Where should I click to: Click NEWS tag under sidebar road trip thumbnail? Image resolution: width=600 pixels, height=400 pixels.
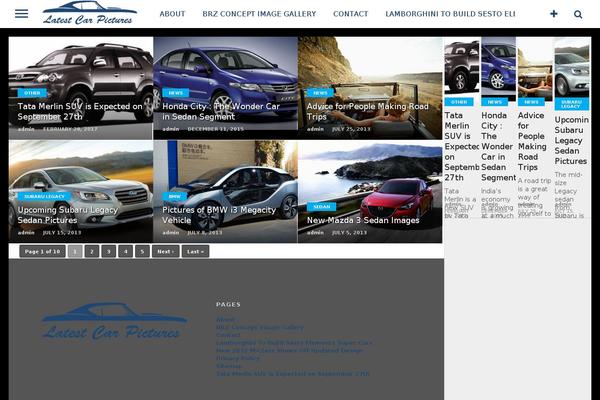click(x=532, y=102)
